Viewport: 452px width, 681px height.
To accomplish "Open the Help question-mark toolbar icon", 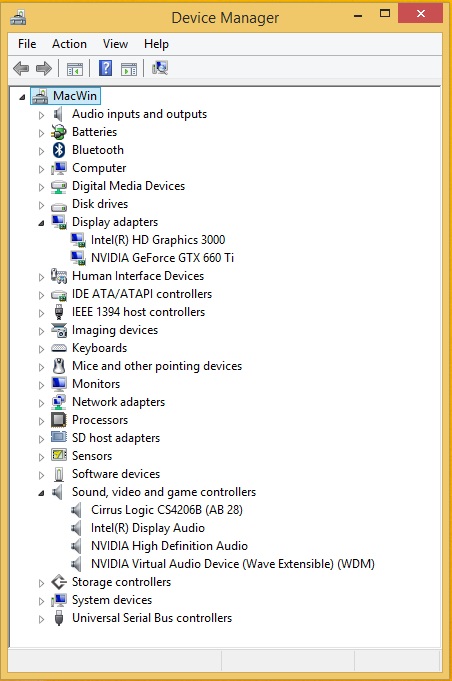I will click(x=106, y=68).
